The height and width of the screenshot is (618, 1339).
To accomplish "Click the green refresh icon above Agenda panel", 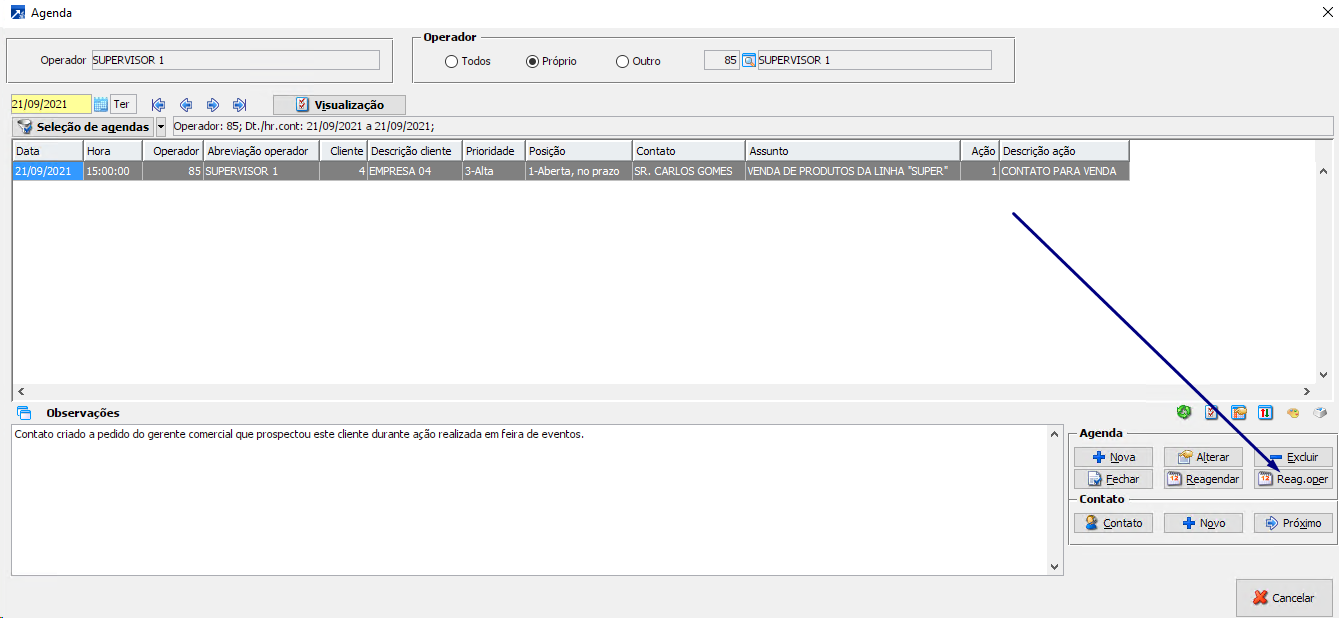I will coord(1185,412).
